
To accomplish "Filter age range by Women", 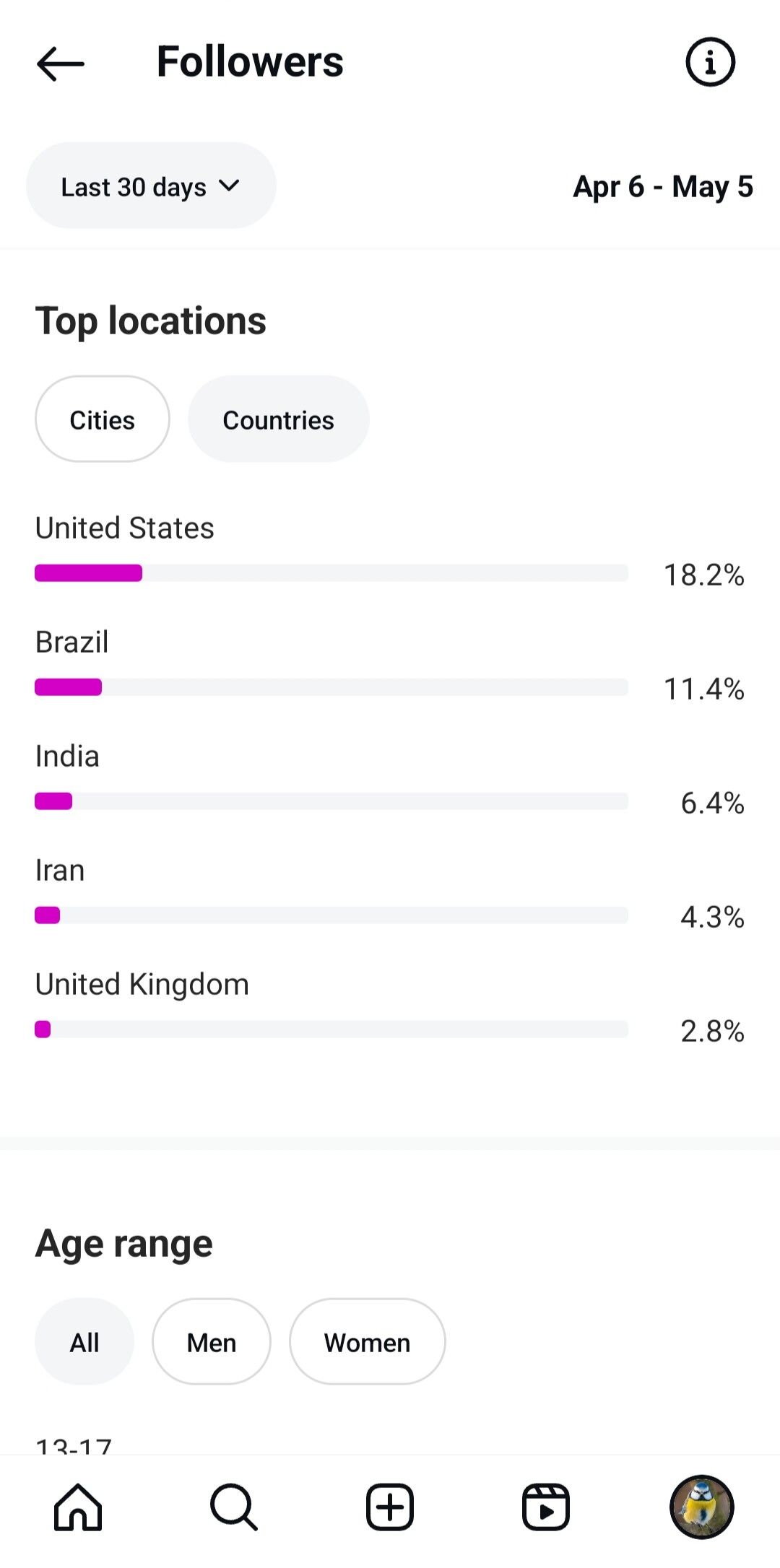I will click(x=367, y=1343).
